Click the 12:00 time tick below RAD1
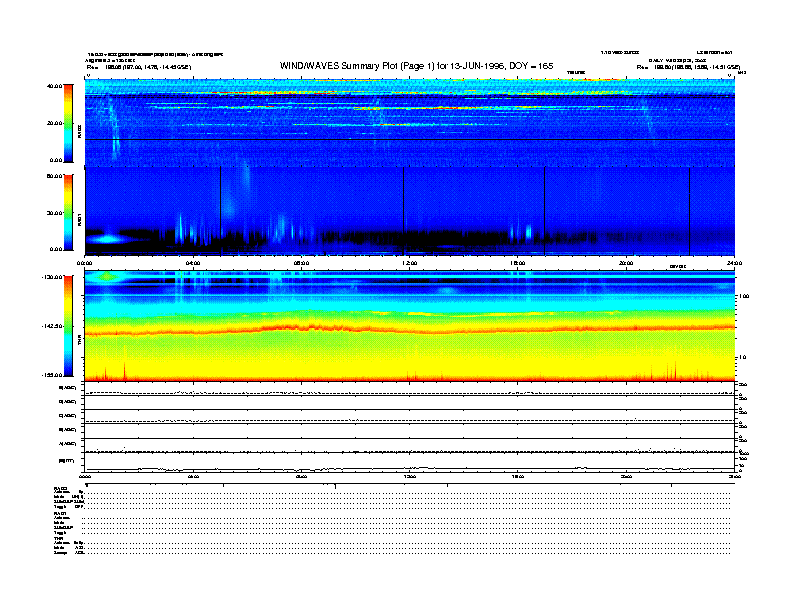Screen dimensions: 792x612 point(410,263)
